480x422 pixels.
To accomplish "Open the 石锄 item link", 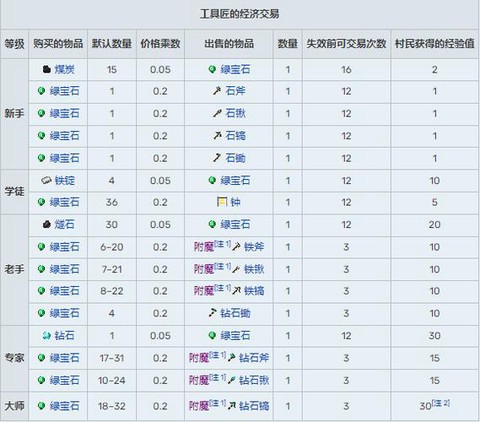I will 235,158.
